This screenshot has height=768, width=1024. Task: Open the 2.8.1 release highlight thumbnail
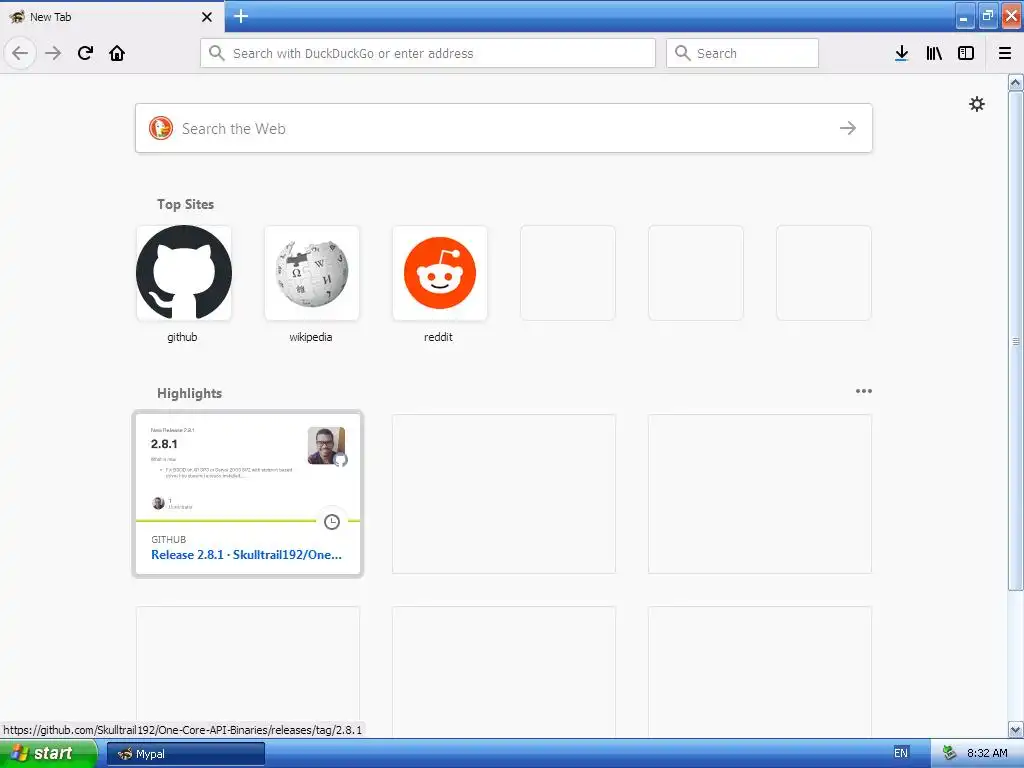(x=248, y=468)
